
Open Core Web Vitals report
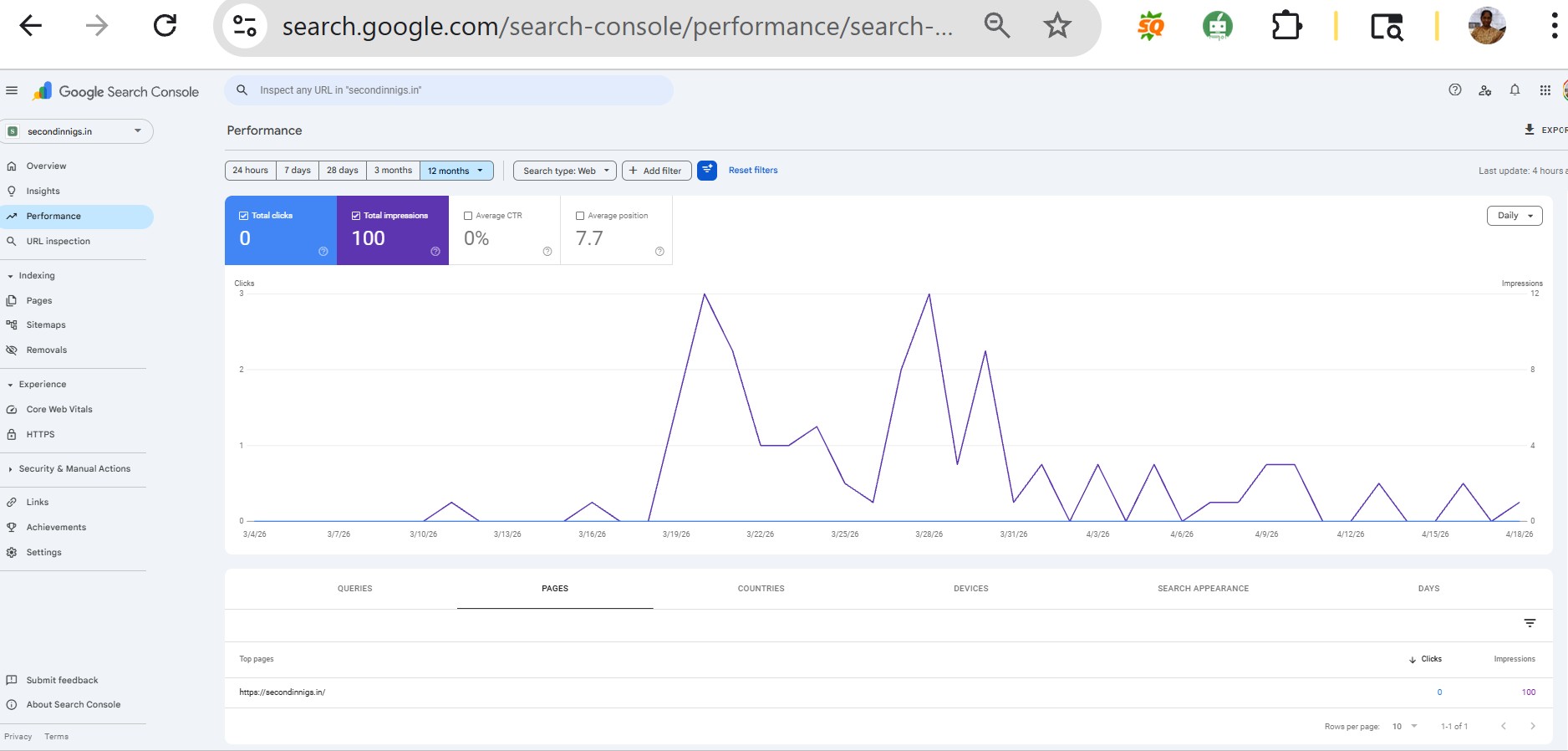(x=59, y=410)
